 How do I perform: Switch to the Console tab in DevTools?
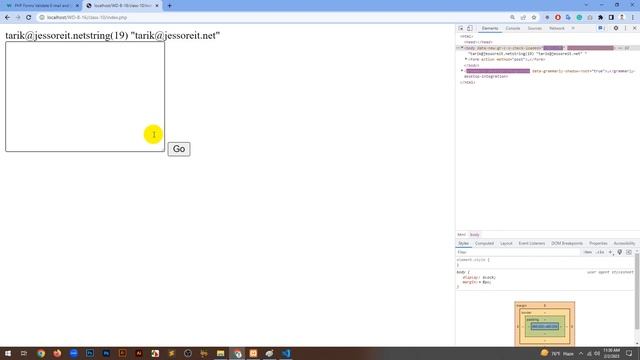[x=513, y=28]
